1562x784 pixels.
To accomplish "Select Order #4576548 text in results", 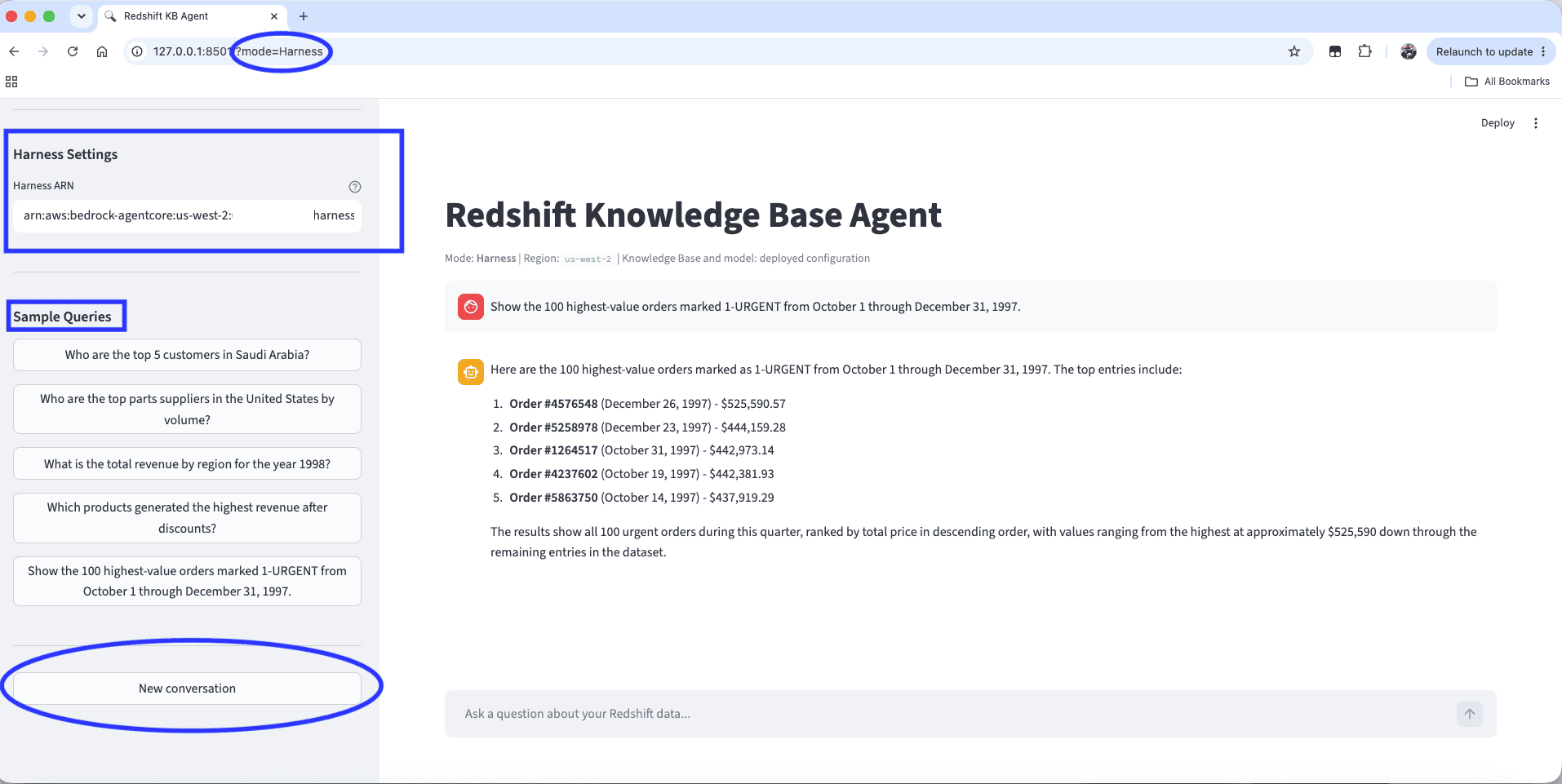I will (x=553, y=404).
